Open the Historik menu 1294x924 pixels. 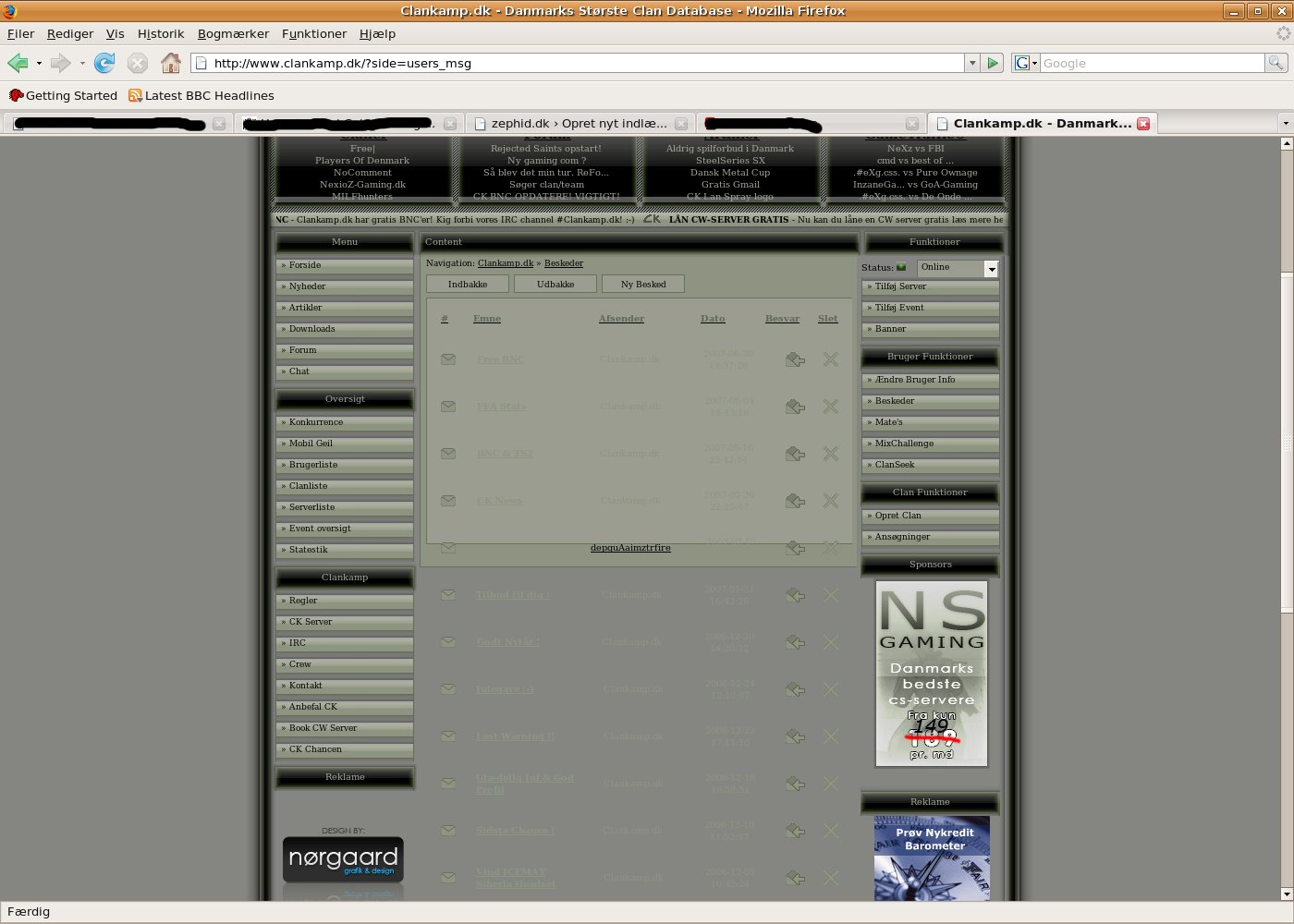point(161,33)
